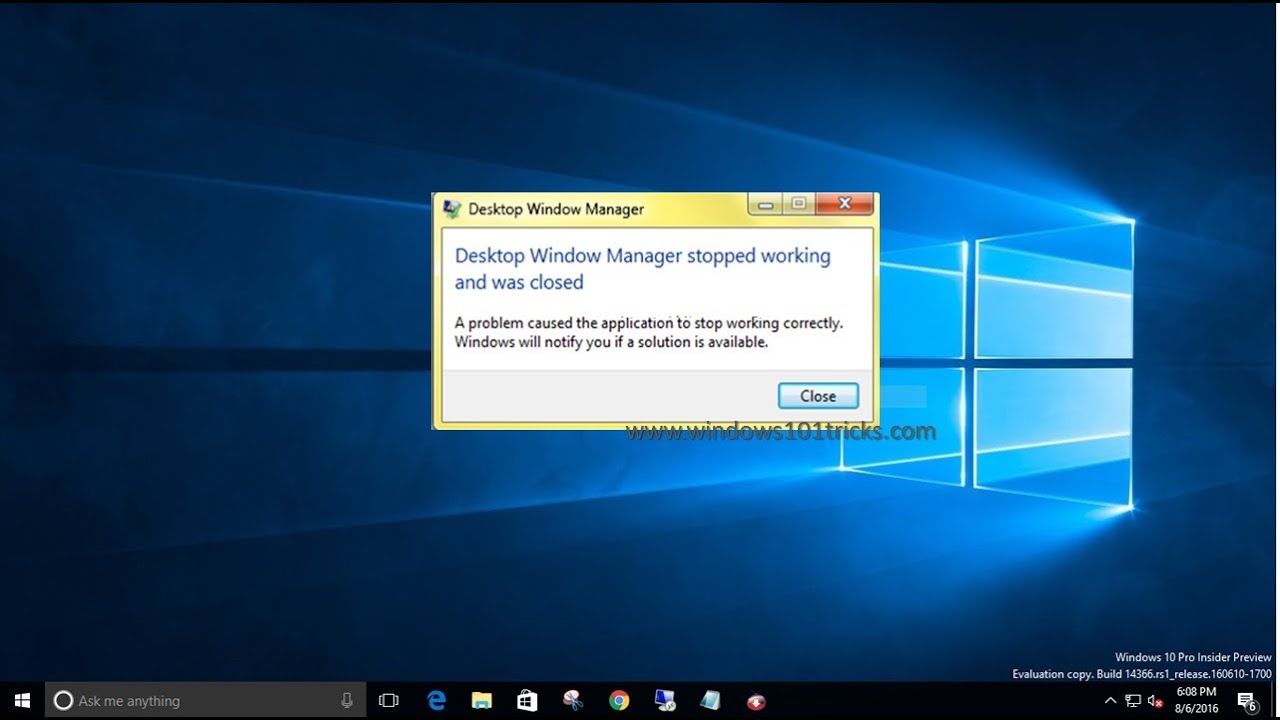Maximize the Desktop Window Manager dialog
The image size is (1280, 720).
click(x=798, y=204)
